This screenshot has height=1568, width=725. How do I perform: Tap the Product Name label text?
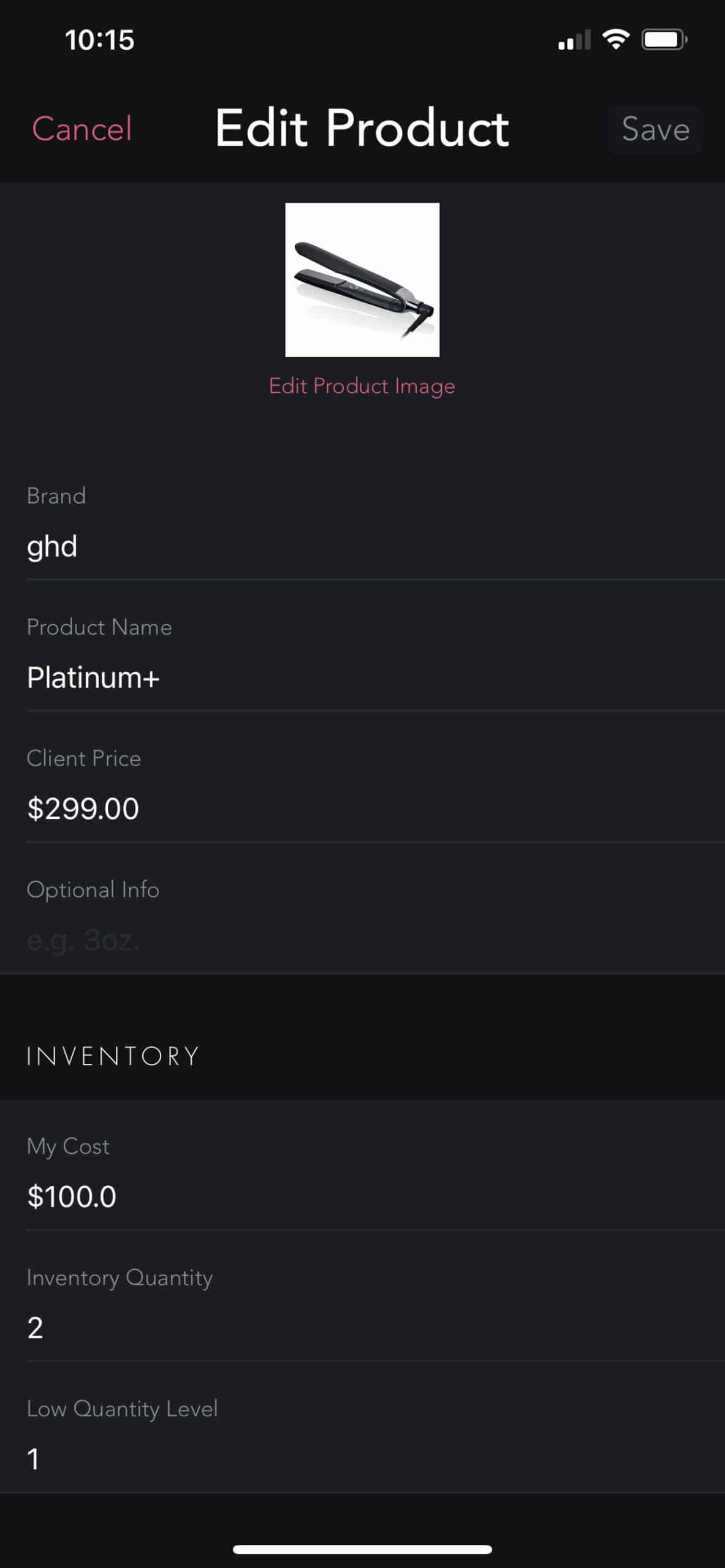(x=99, y=627)
